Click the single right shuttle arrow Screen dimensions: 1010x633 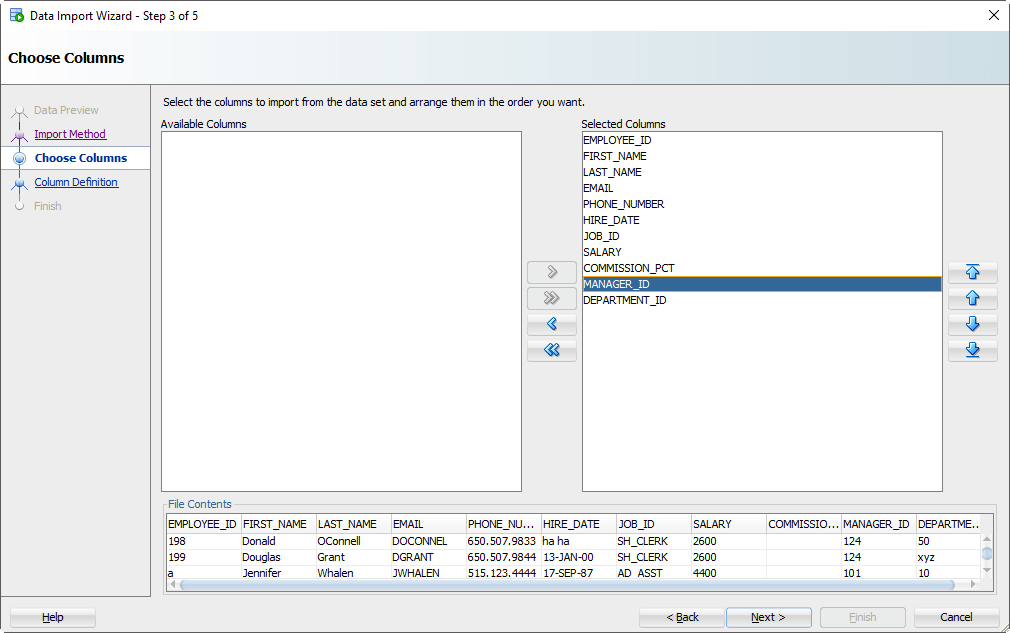point(552,272)
